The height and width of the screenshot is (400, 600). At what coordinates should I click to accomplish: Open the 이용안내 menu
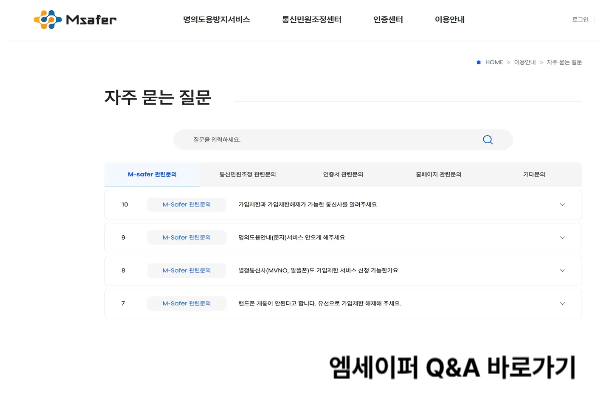tap(450, 19)
